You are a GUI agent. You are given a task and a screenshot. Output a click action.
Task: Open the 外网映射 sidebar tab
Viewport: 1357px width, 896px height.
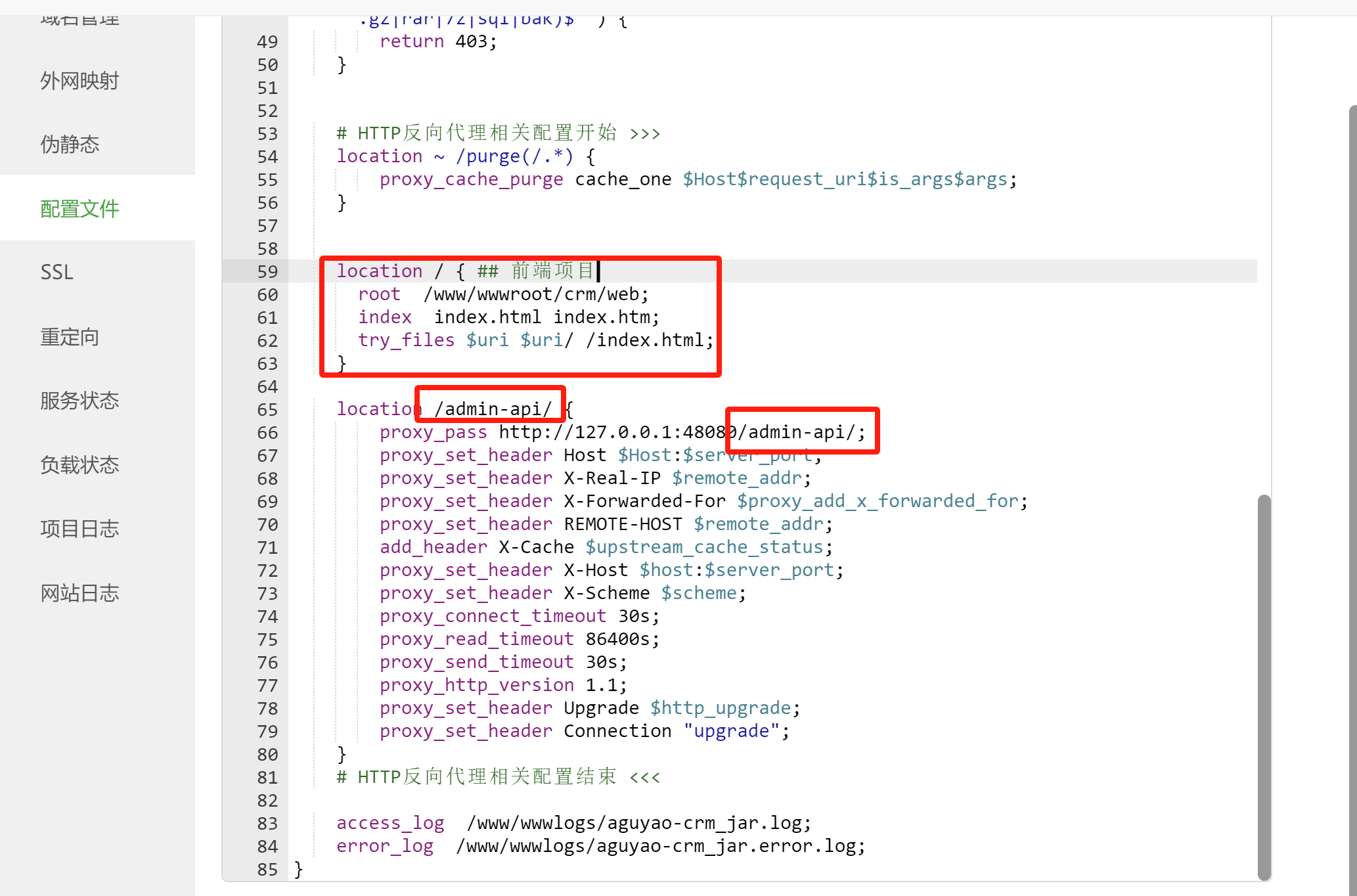pyautogui.click(x=79, y=81)
